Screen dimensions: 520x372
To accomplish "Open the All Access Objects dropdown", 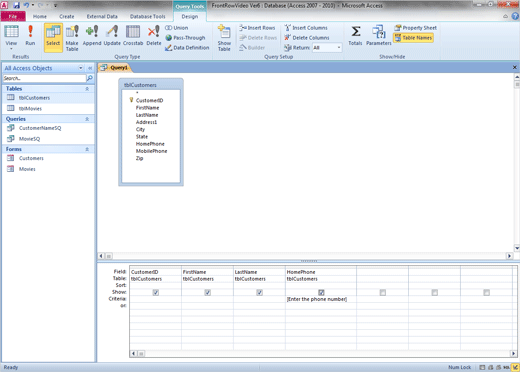I will 81,68.
